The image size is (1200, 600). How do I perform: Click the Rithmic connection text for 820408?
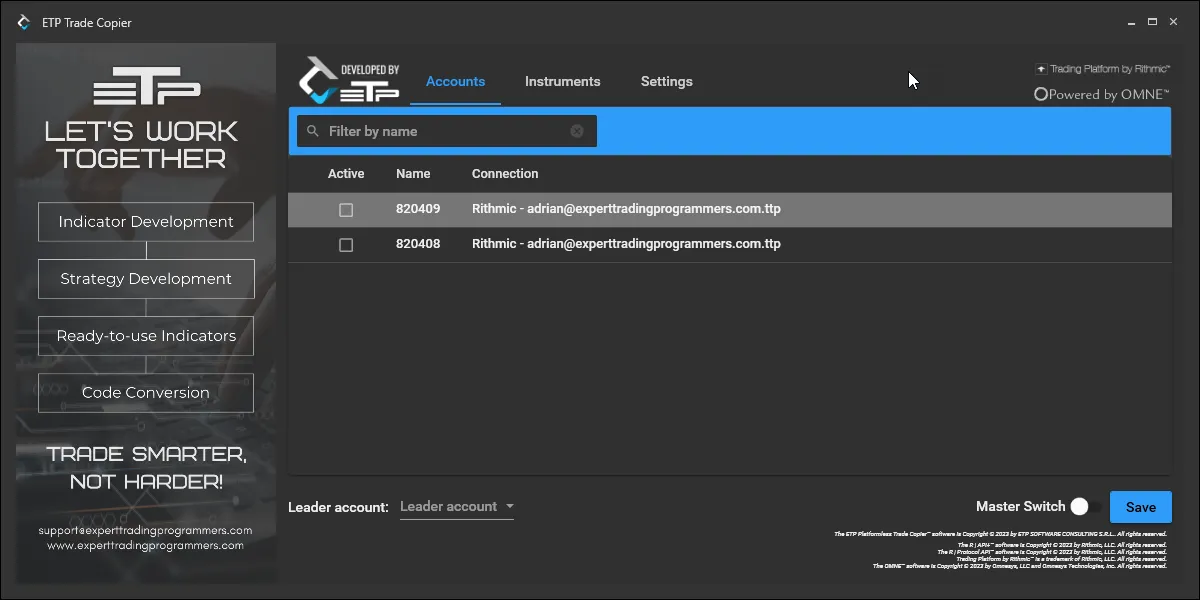click(626, 244)
